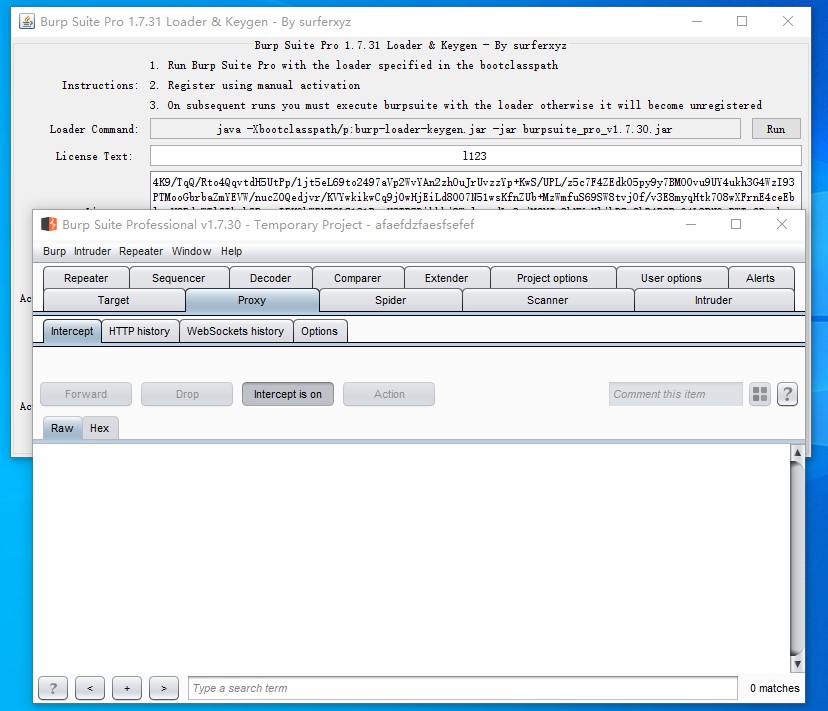Click the search term input field
The image size is (828, 711).
463,688
